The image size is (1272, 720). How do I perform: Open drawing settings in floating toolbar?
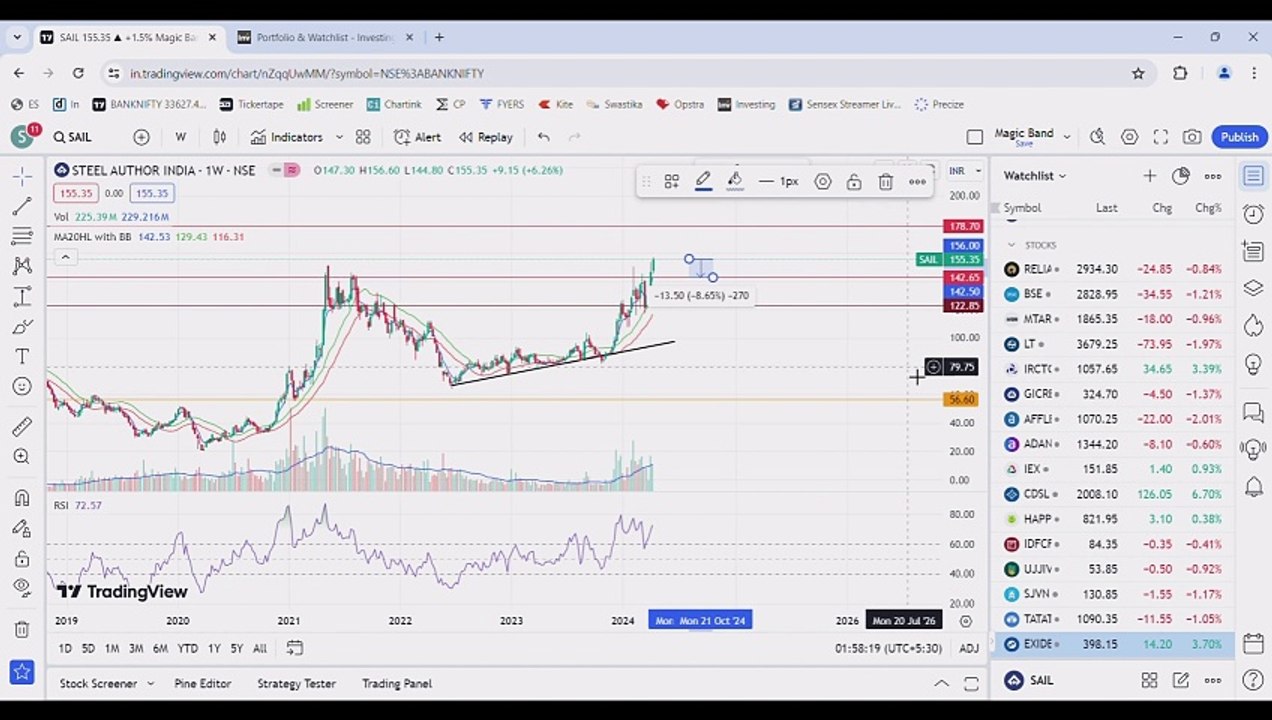coord(822,182)
